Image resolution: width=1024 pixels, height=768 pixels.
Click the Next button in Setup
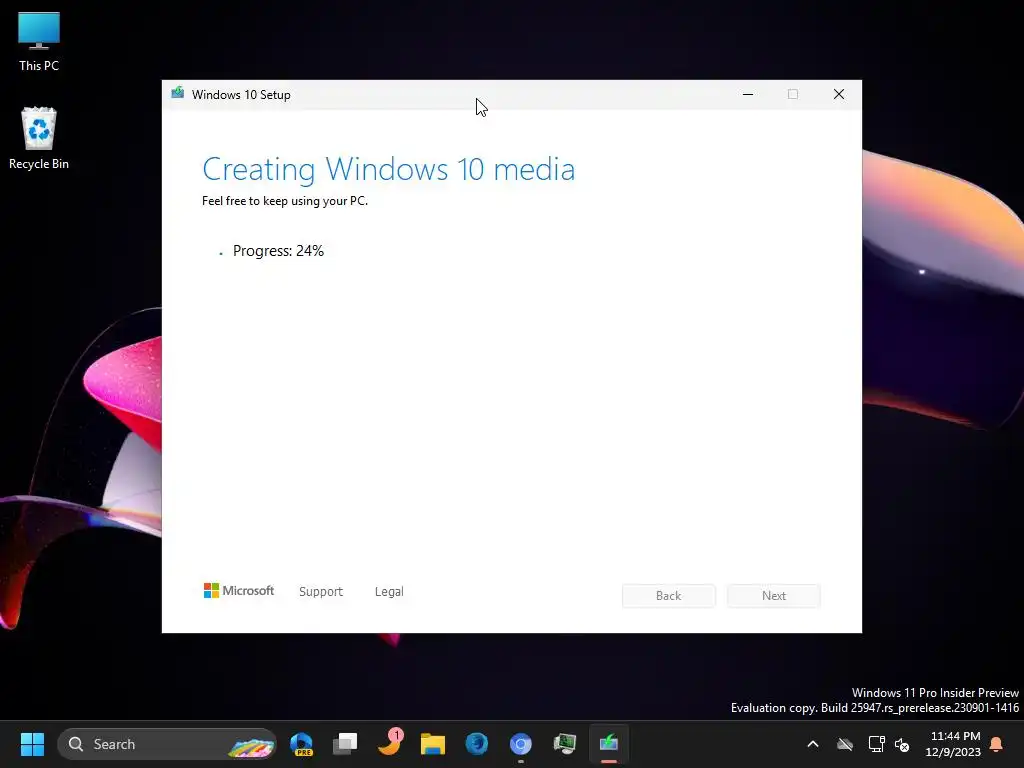click(x=774, y=596)
